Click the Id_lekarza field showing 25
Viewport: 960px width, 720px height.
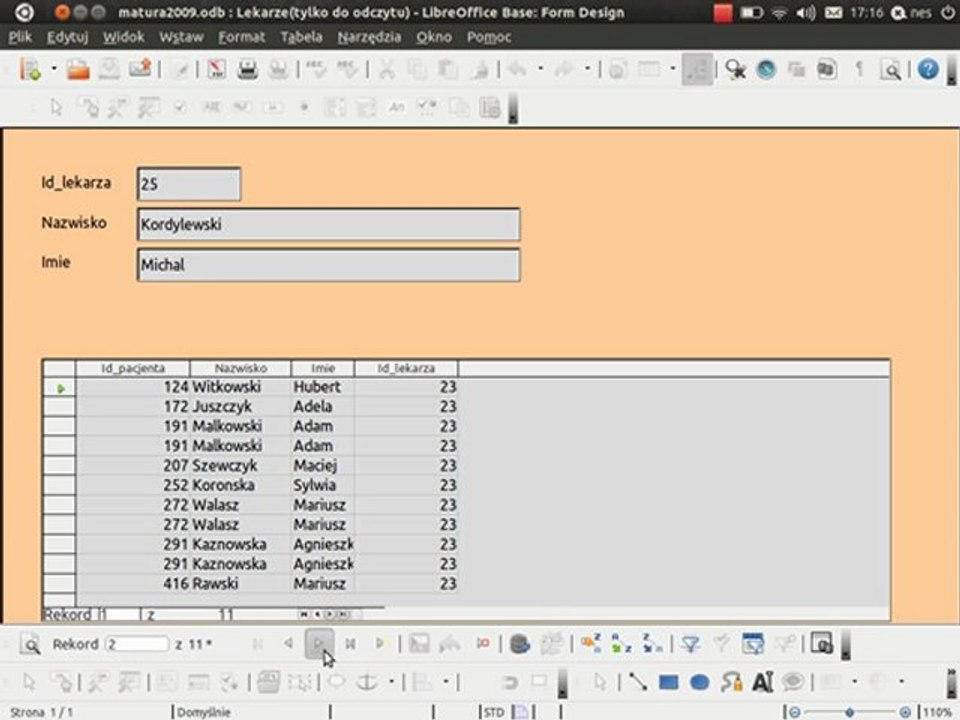point(189,184)
